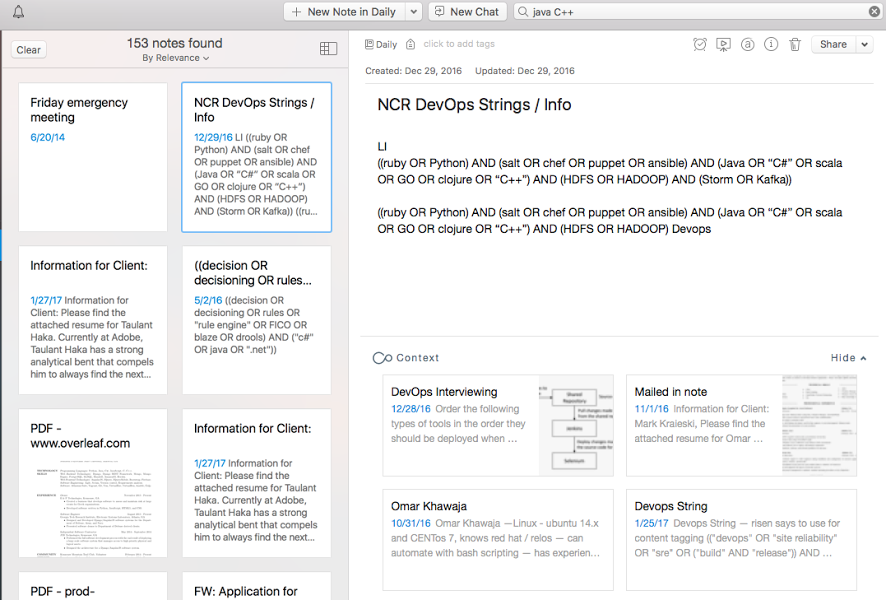Open the FW: Application for note card
This screenshot has height=600, width=886.
(x=257, y=586)
